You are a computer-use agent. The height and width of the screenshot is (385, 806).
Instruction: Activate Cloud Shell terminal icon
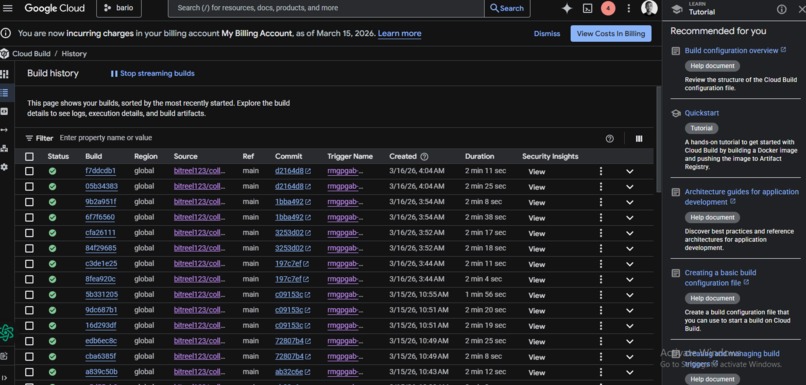point(588,8)
